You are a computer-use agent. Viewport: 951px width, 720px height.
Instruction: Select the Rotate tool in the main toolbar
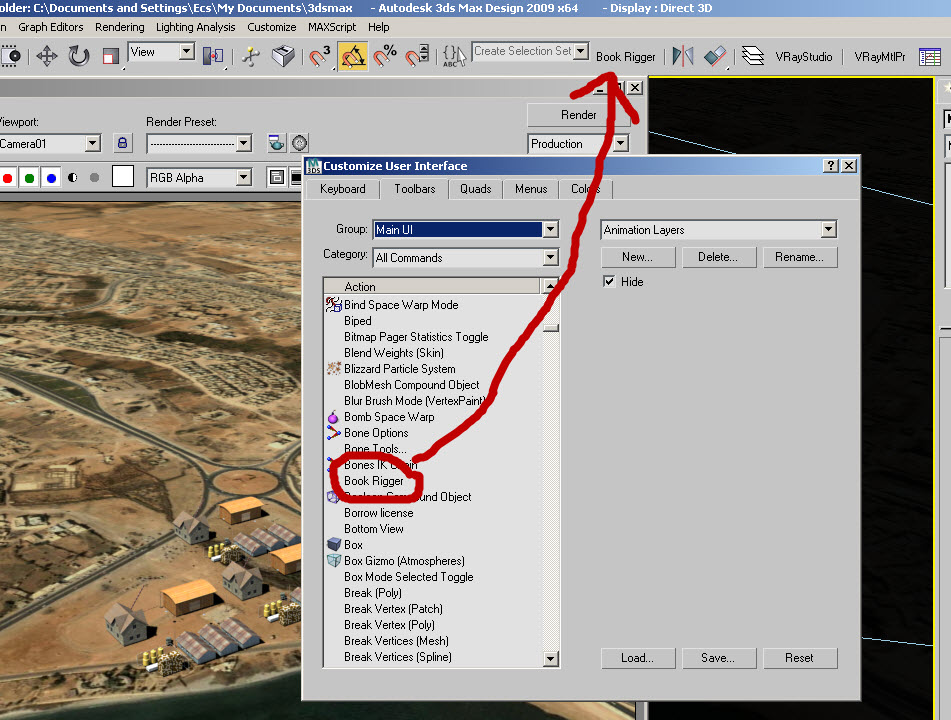[x=78, y=56]
